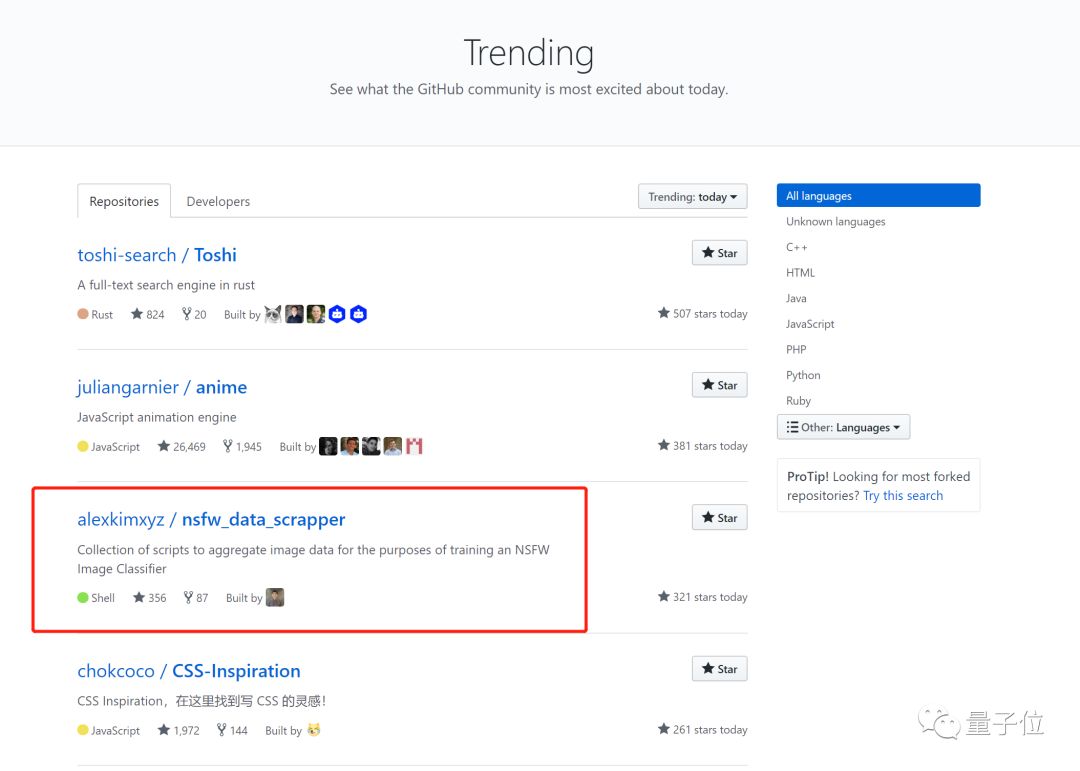The width and height of the screenshot is (1080, 771).
Task: Follow the 'Try this search' link
Action: [902, 495]
